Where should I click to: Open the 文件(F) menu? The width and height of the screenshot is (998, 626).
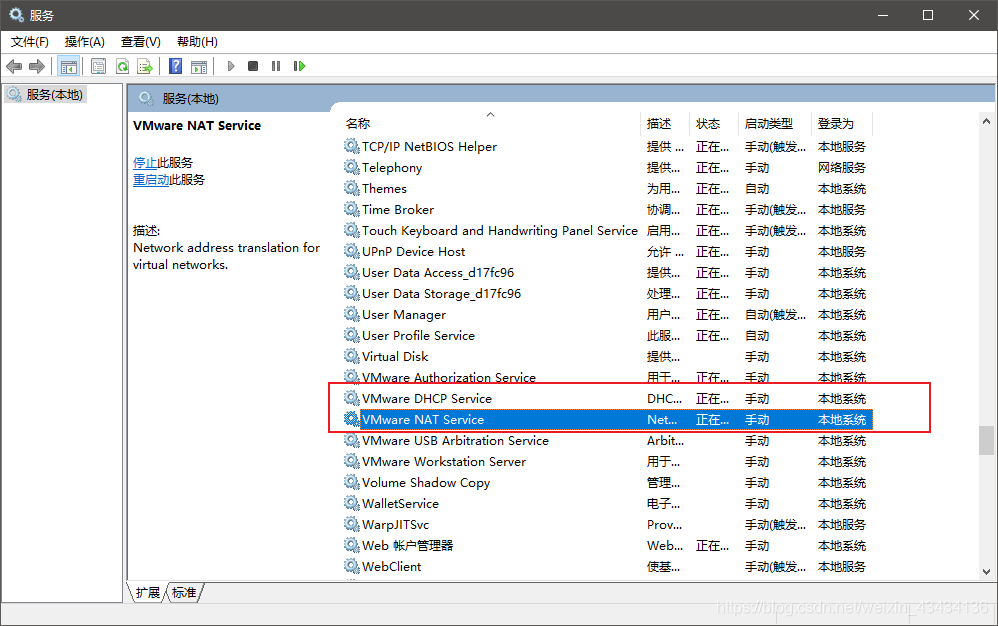tap(30, 42)
